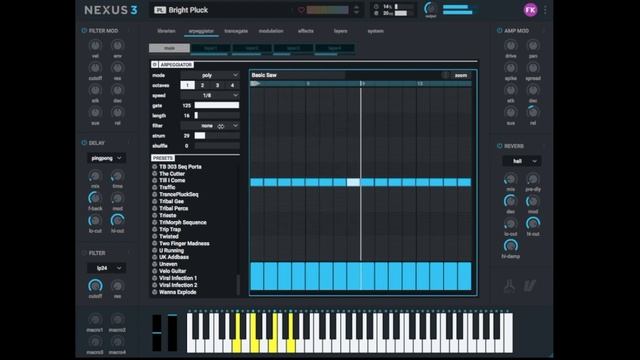The image size is (640, 360).
Task: Toggle the Delay power switch
Action: point(84,143)
